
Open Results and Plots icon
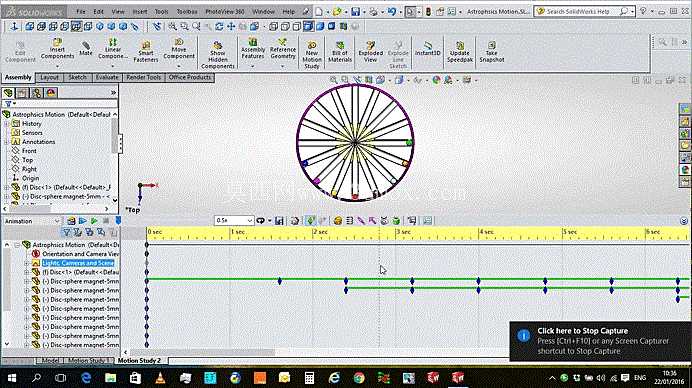click(412, 221)
